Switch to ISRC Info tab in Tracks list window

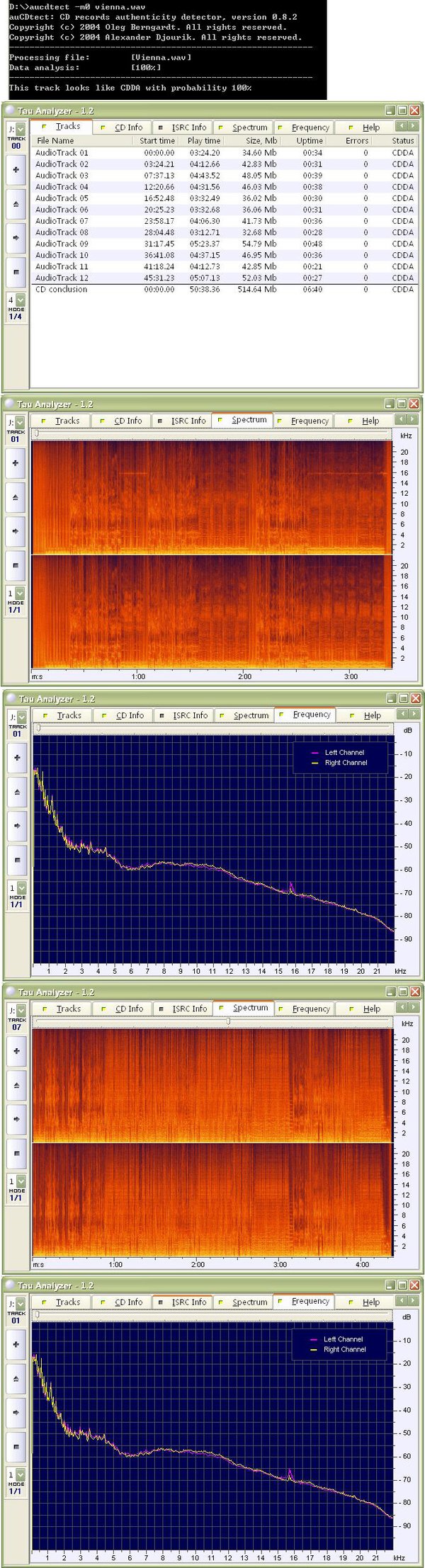pyautogui.click(x=182, y=127)
